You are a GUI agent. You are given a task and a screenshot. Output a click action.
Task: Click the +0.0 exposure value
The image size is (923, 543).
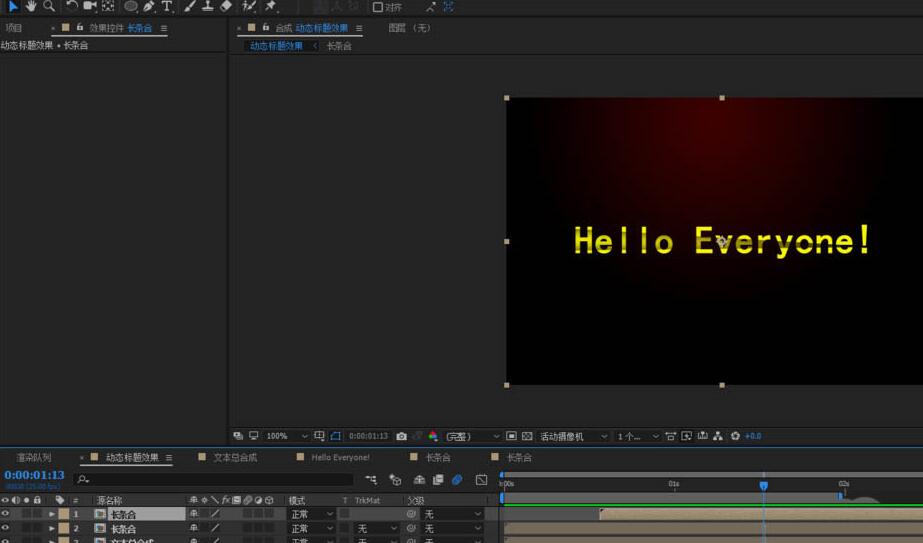pos(753,436)
